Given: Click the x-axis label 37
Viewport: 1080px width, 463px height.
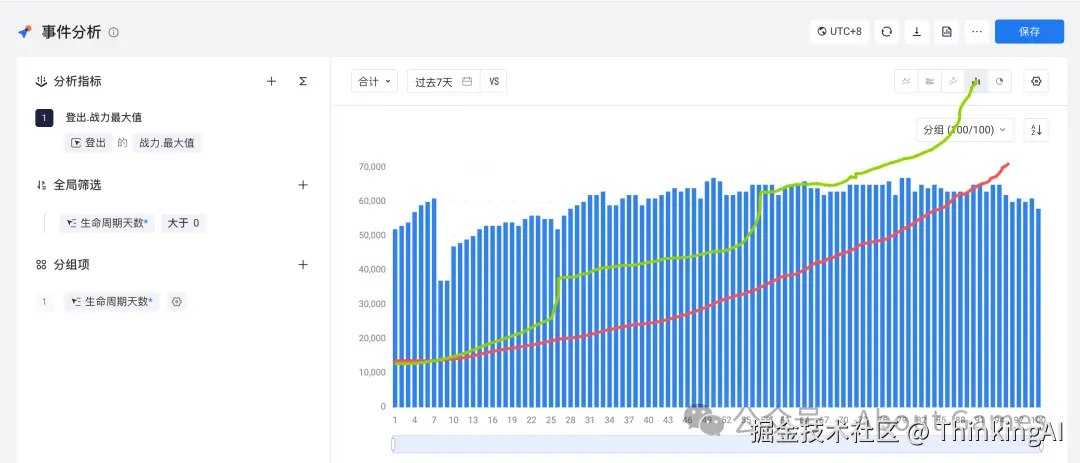Looking at the screenshot, I should coord(629,420).
